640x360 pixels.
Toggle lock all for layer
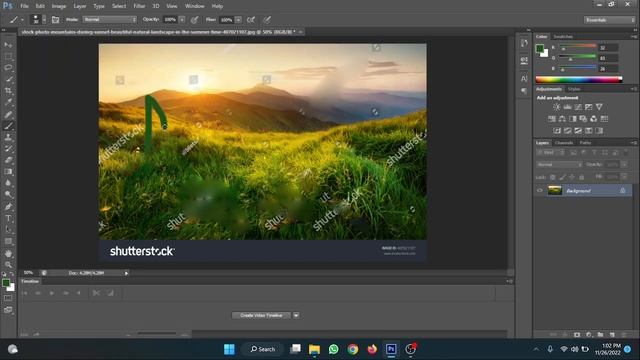[x=582, y=177]
